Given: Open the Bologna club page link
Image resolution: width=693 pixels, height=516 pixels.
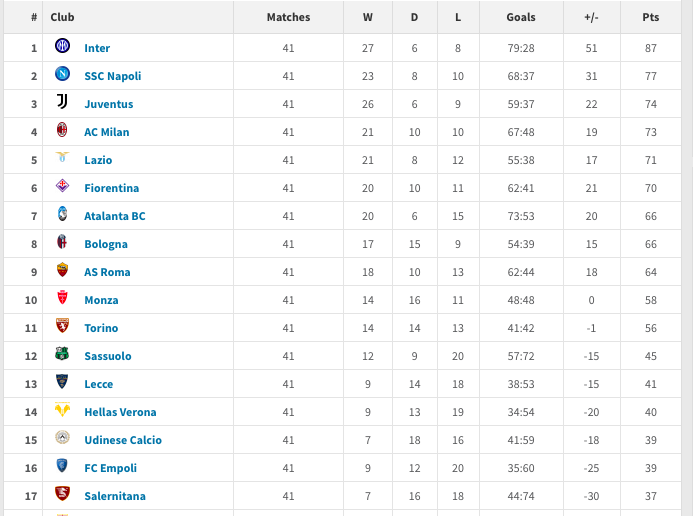Looking at the screenshot, I should (x=106, y=244).
